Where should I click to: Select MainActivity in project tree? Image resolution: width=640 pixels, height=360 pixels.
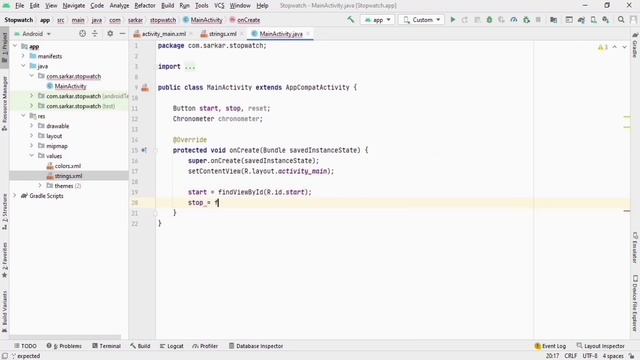click(70, 86)
